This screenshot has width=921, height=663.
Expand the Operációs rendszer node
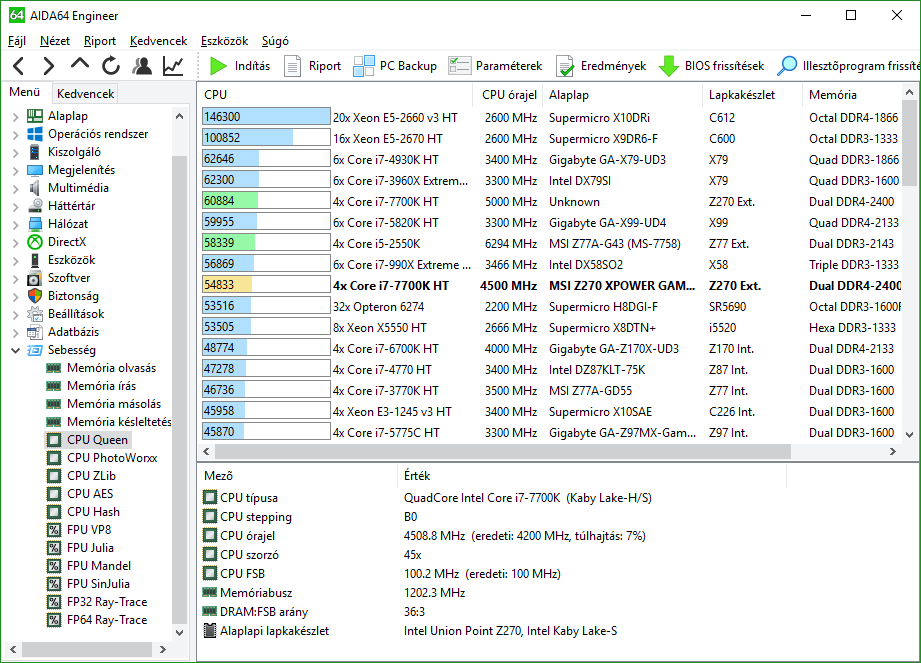[x=16, y=134]
